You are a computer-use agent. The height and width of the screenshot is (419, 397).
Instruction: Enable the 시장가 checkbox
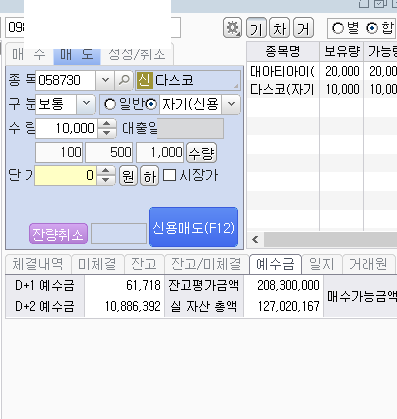pyautogui.click(x=169, y=175)
